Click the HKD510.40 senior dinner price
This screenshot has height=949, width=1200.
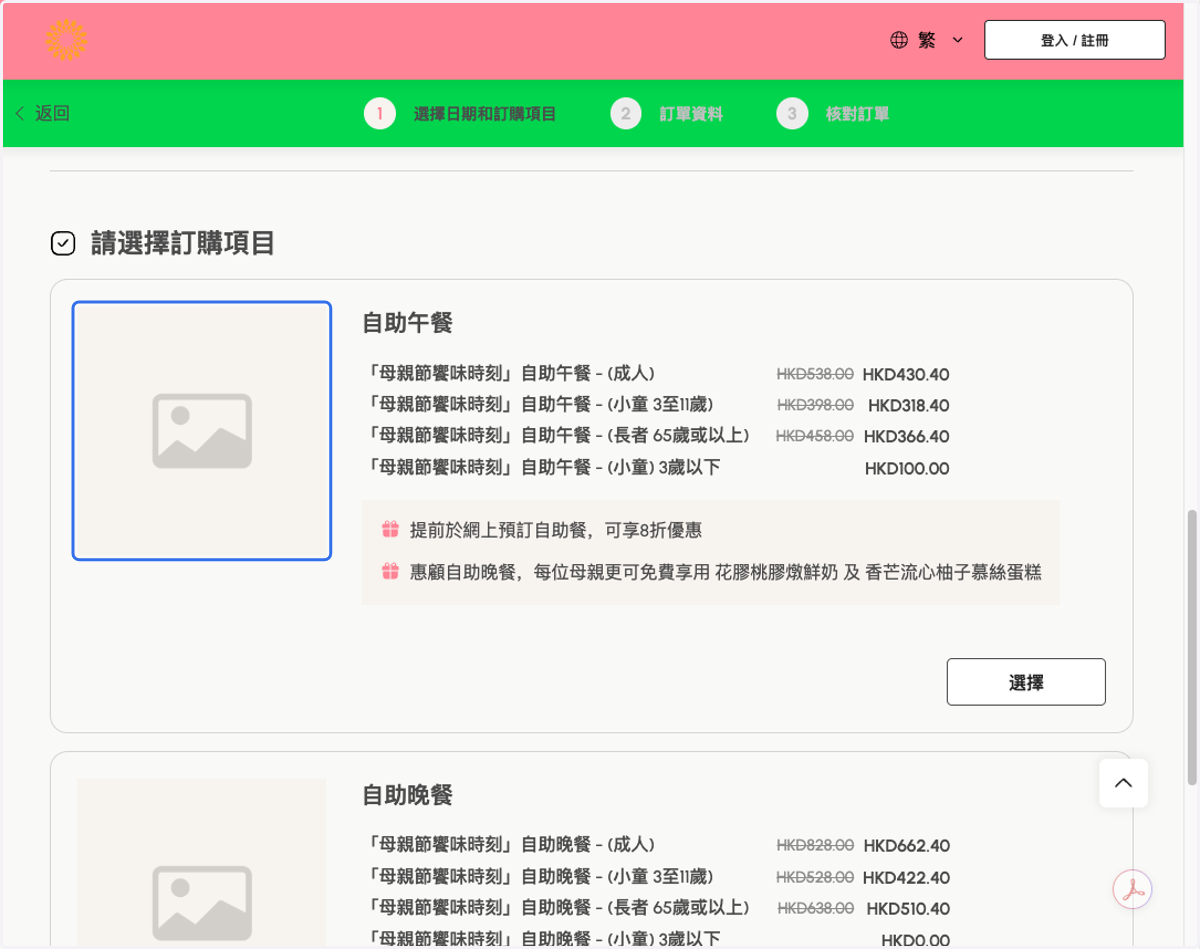(x=908, y=909)
